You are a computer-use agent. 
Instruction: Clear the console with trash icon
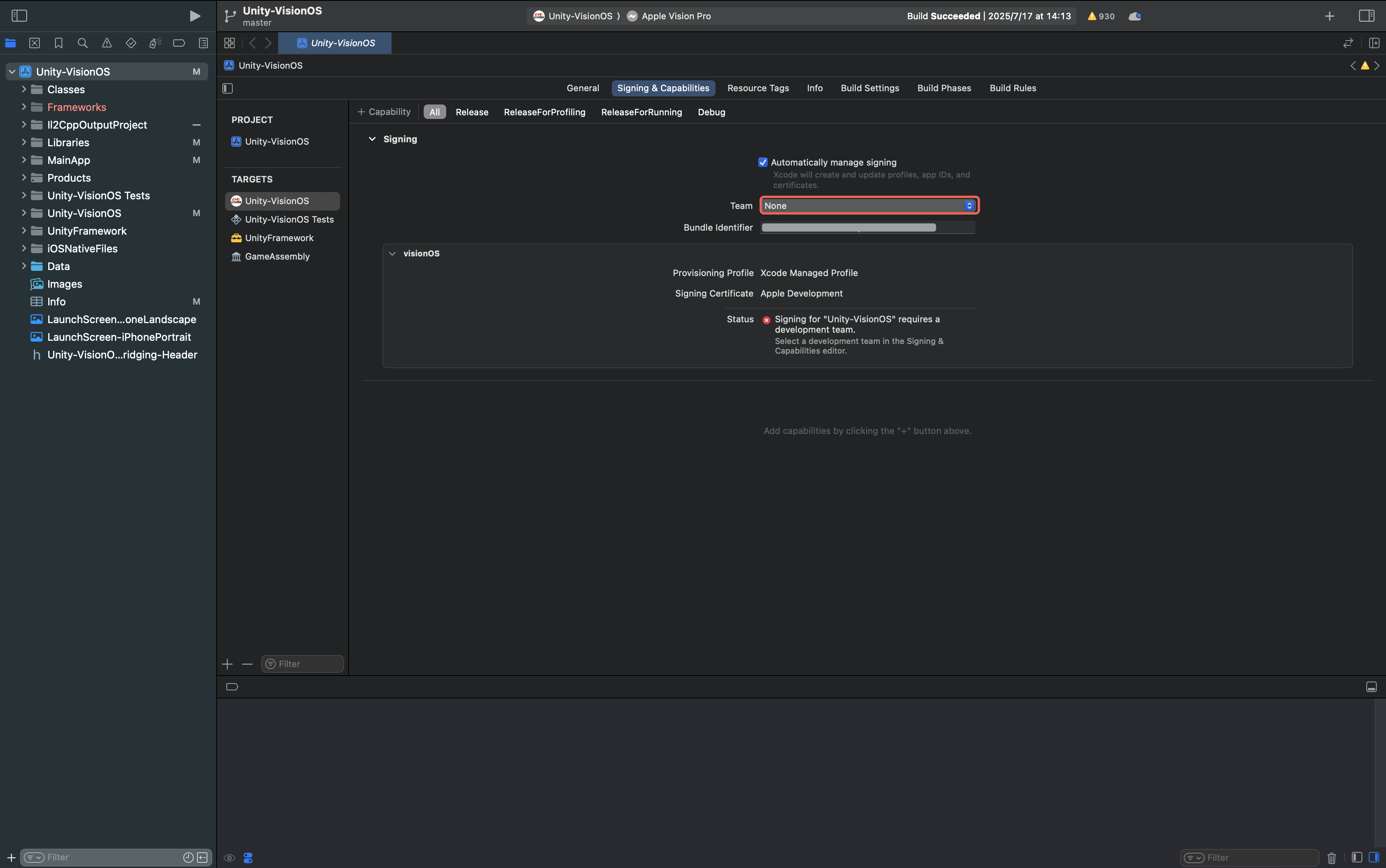(1331, 858)
